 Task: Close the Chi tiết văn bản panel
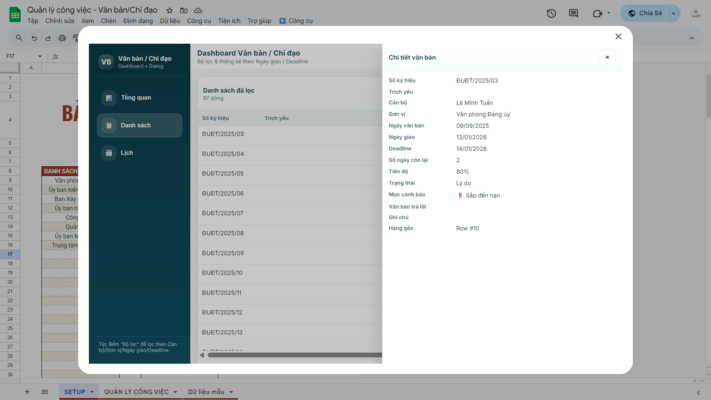(x=607, y=57)
